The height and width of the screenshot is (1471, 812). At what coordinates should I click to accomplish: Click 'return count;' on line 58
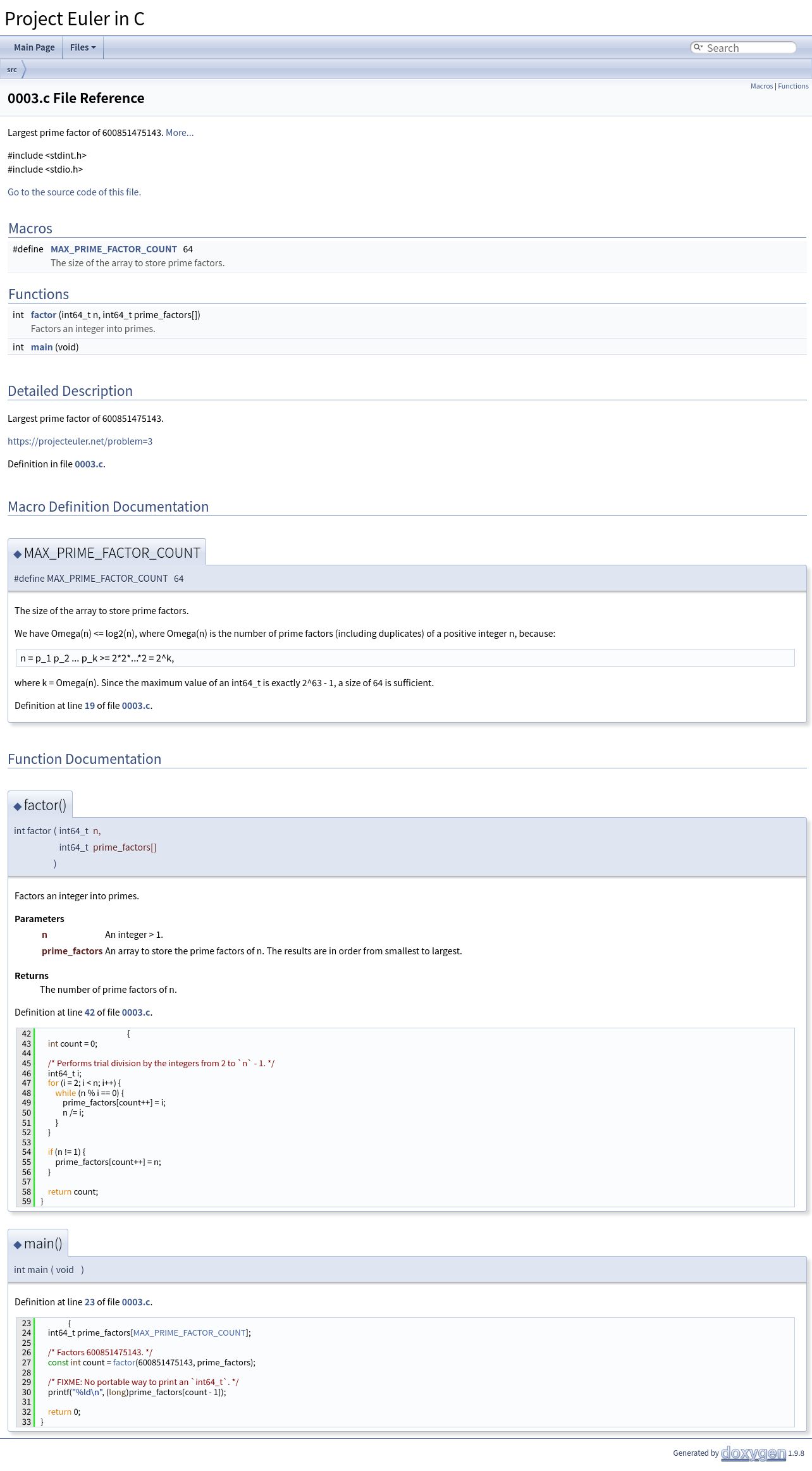point(73,1192)
